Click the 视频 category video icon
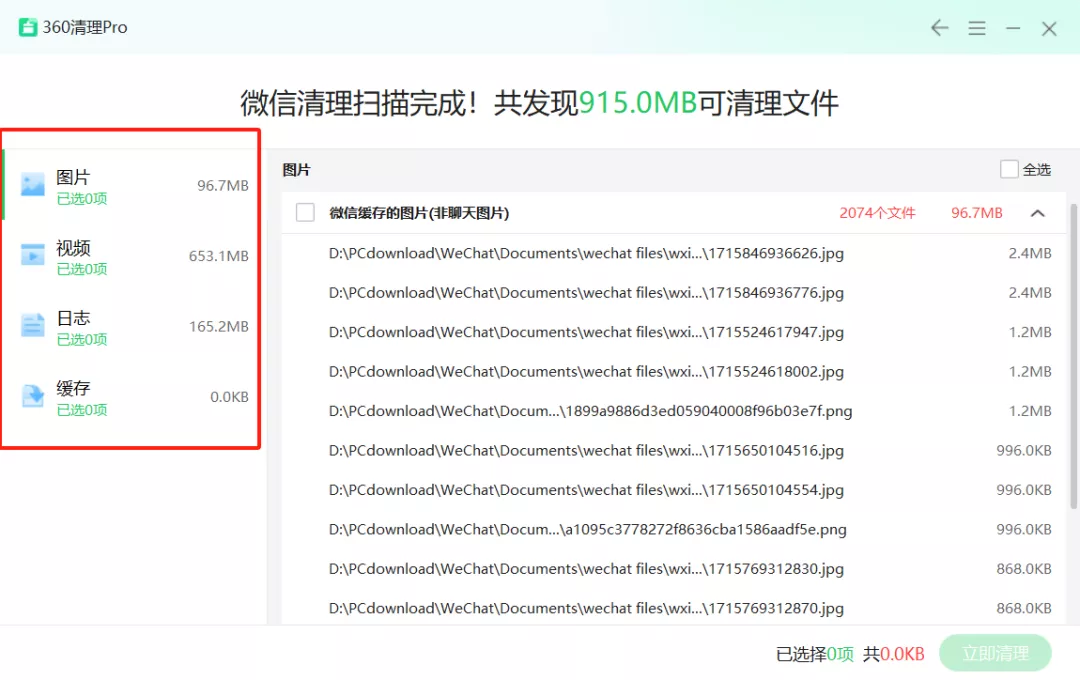The width and height of the screenshot is (1080, 680). [32, 255]
